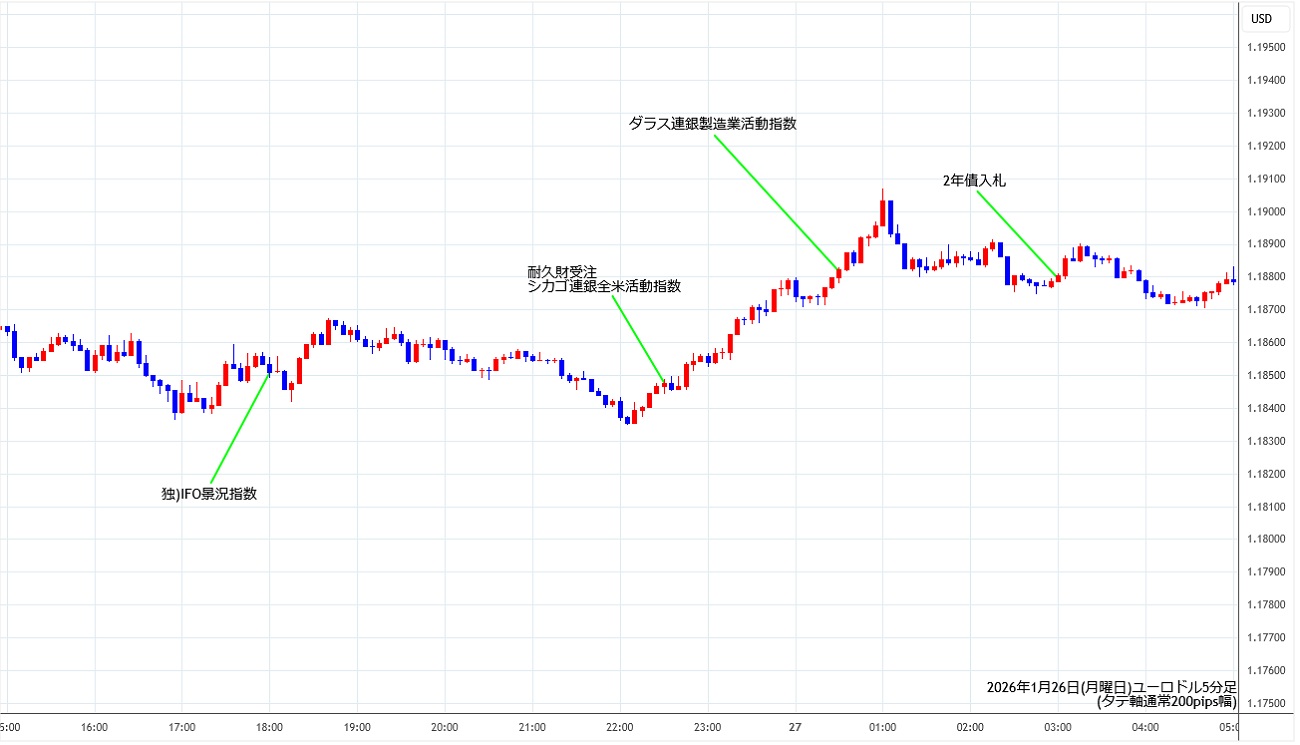Viewport: 1300px width, 745px height.
Task: Click the 1.19000 price axis label
Action: [x=1267, y=212]
